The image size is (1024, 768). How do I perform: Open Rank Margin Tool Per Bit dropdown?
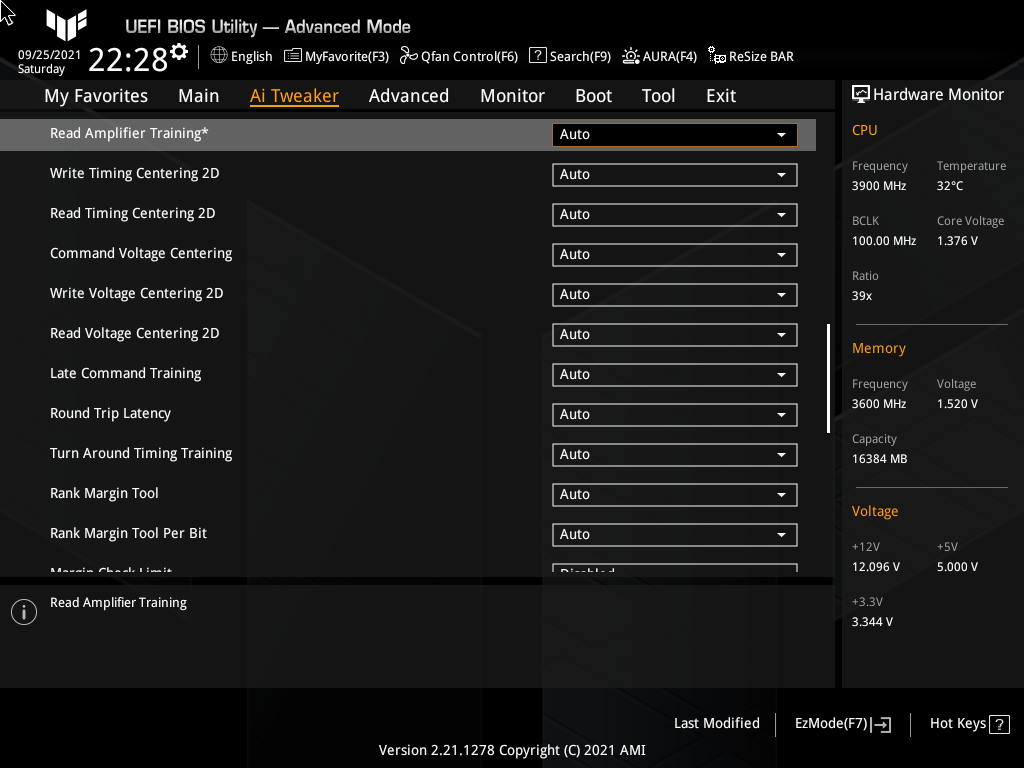tap(675, 534)
